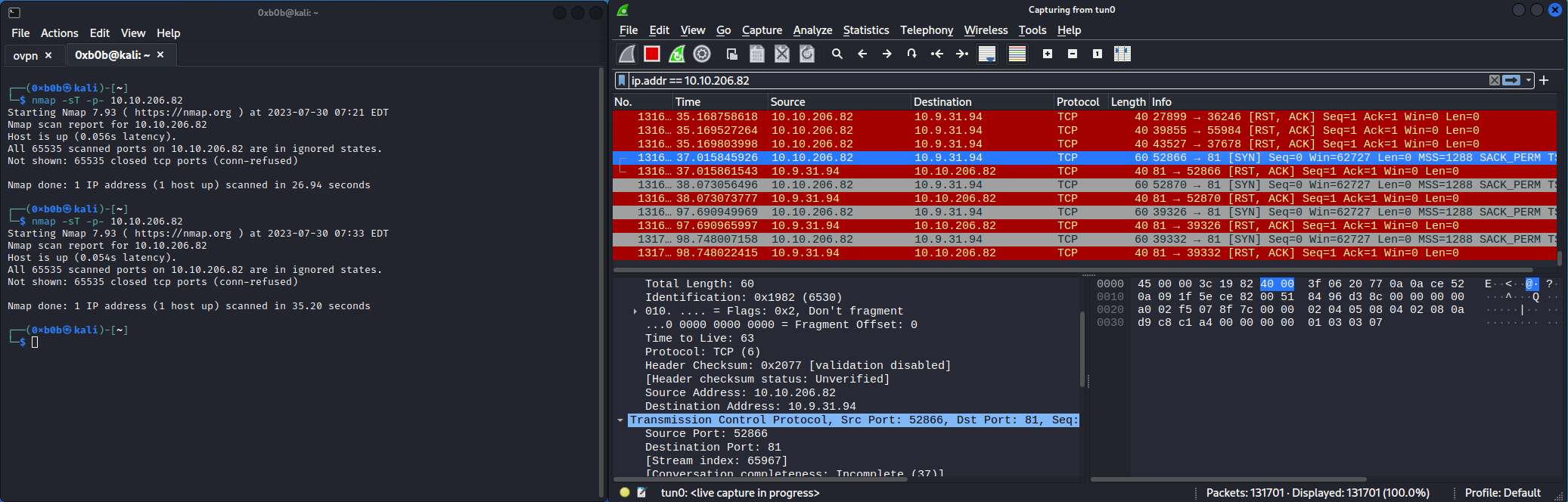Collapse the Transmission Control Protocol section
Viewport: 1568px width, 502px height.
(x=620, y=420)
